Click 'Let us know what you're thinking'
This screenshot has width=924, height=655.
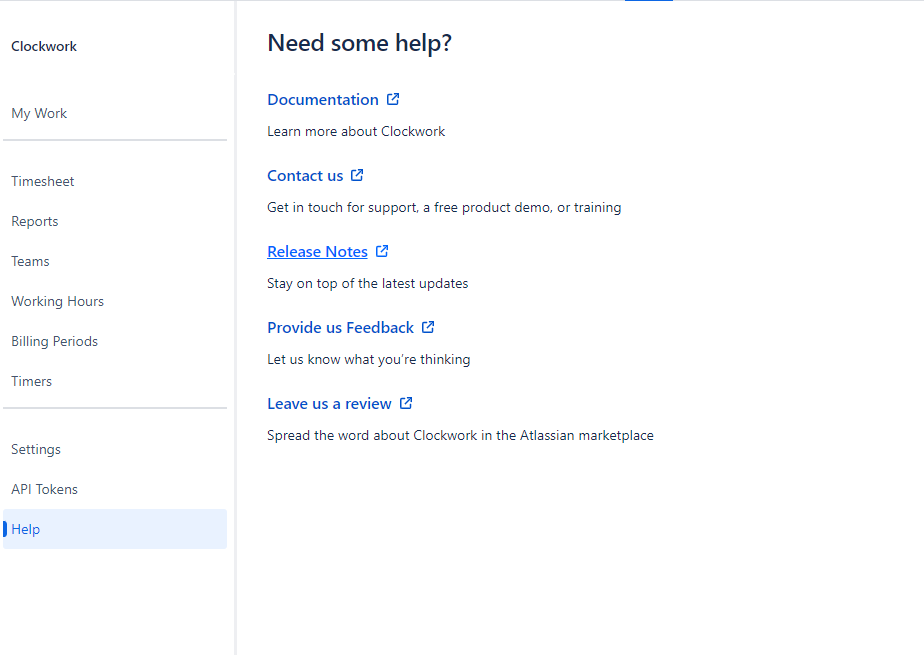pyautogui.click(x=369, y=359)
